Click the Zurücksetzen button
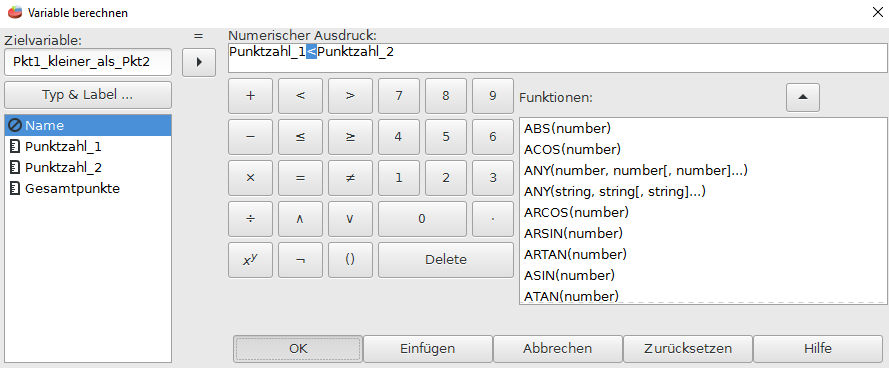889x368 pixels. tap(688, 348)
